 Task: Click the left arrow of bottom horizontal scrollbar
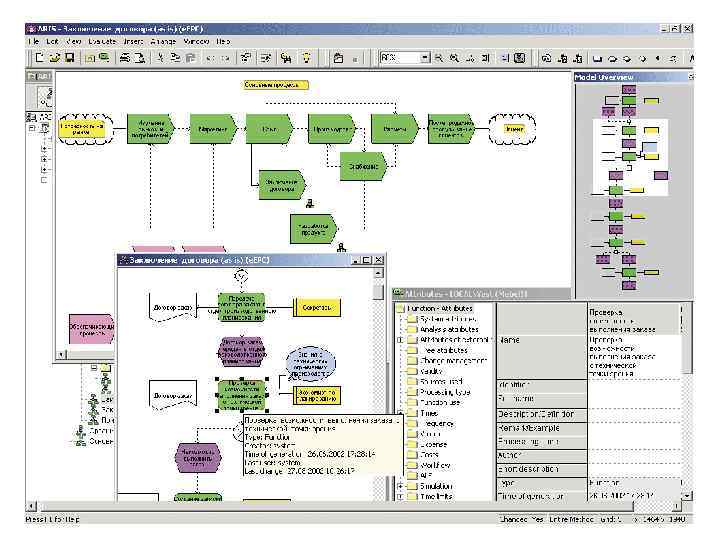(31, 506)
